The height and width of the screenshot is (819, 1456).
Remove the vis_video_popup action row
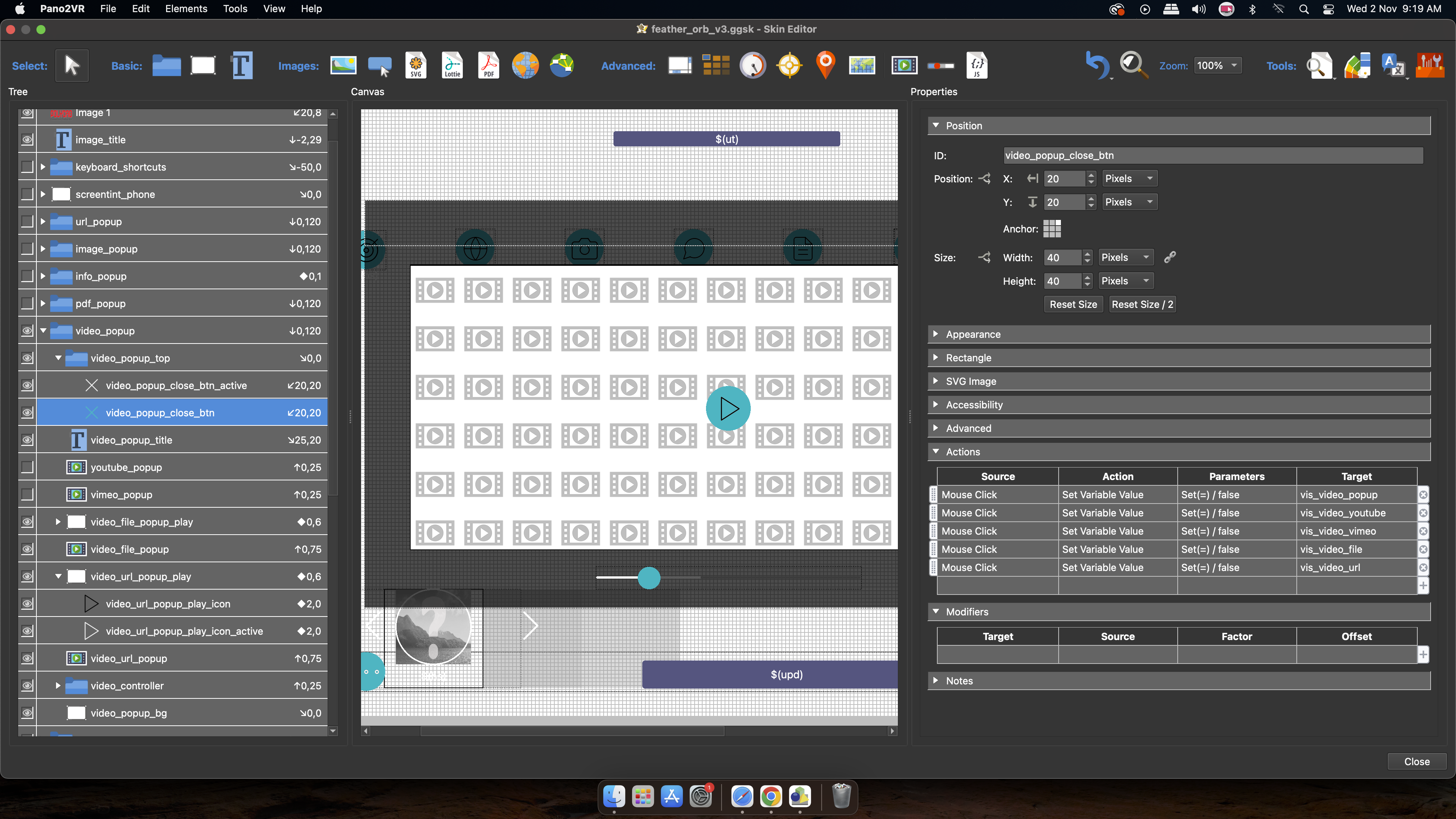point(1423,494)
